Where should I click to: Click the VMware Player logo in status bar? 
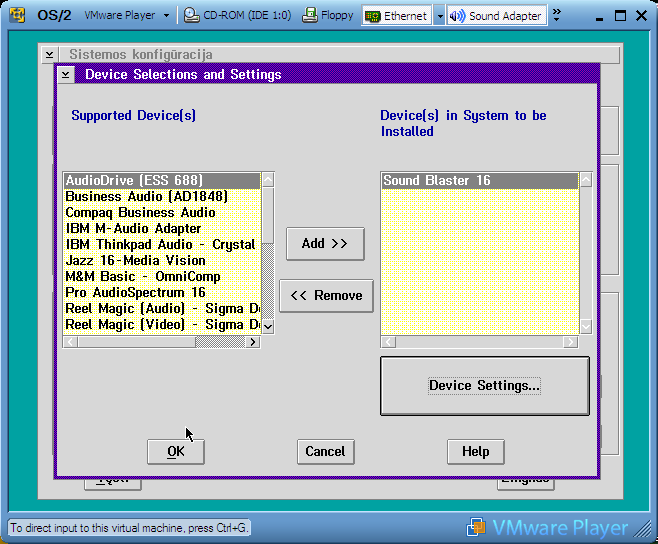[x=547, y=528]
